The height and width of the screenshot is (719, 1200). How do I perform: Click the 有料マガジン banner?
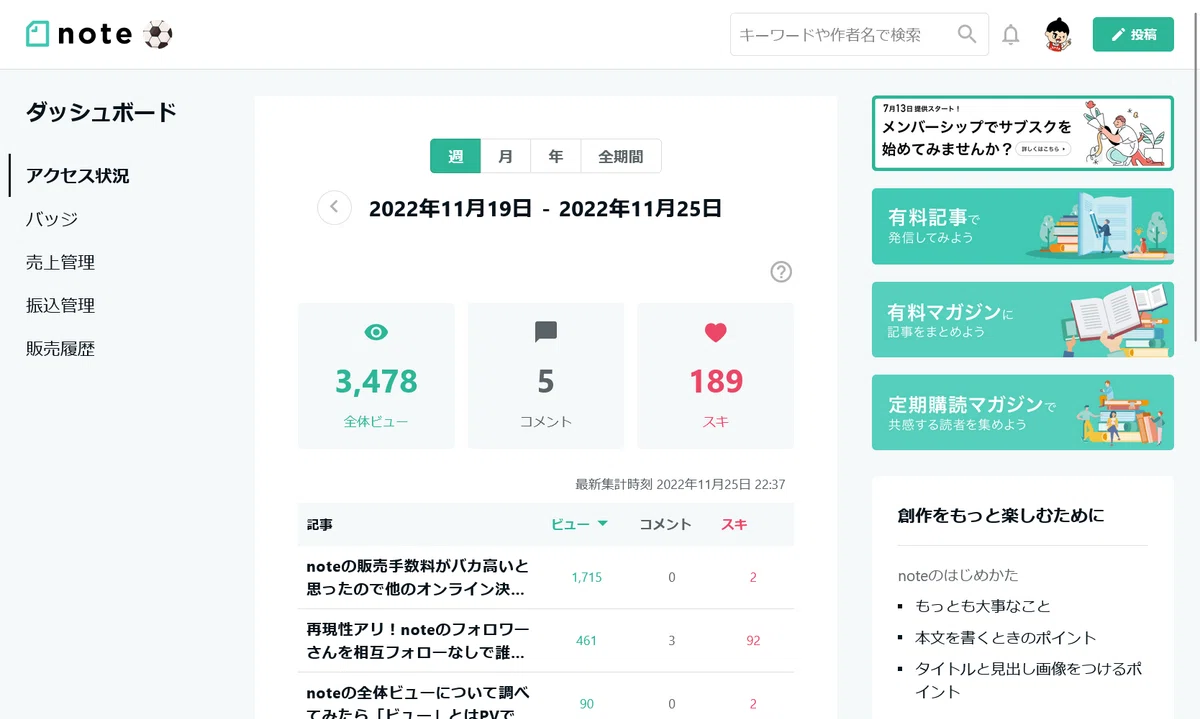pos(1023,320)
